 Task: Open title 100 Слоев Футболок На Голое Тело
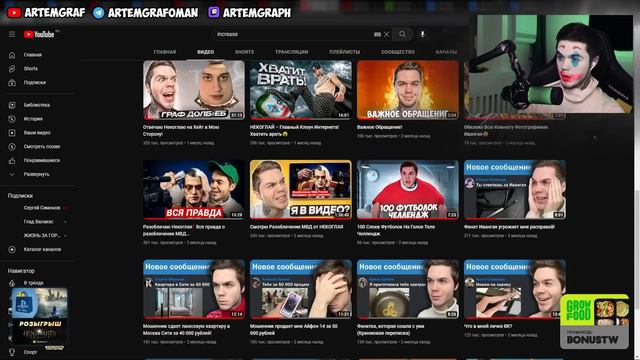396,230
